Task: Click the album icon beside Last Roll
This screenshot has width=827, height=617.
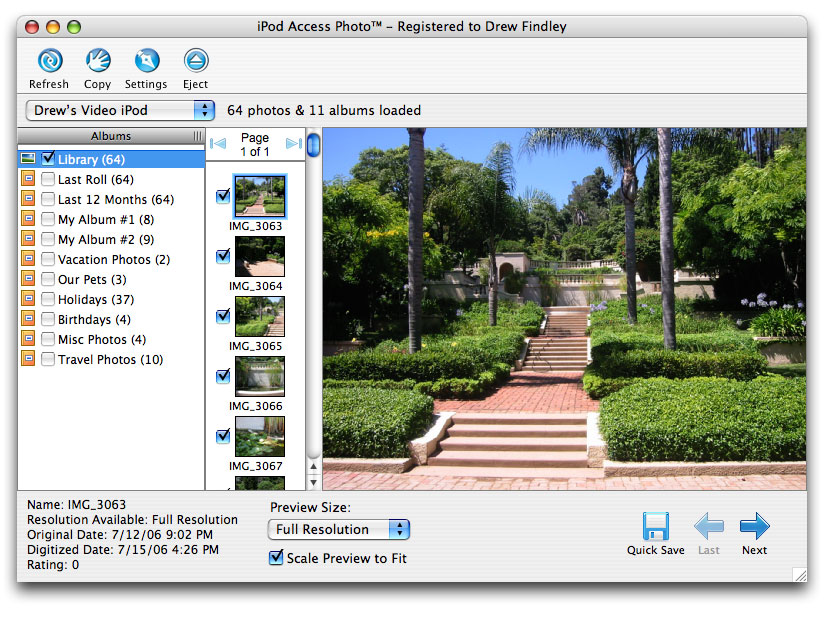Action: (28, 179)
